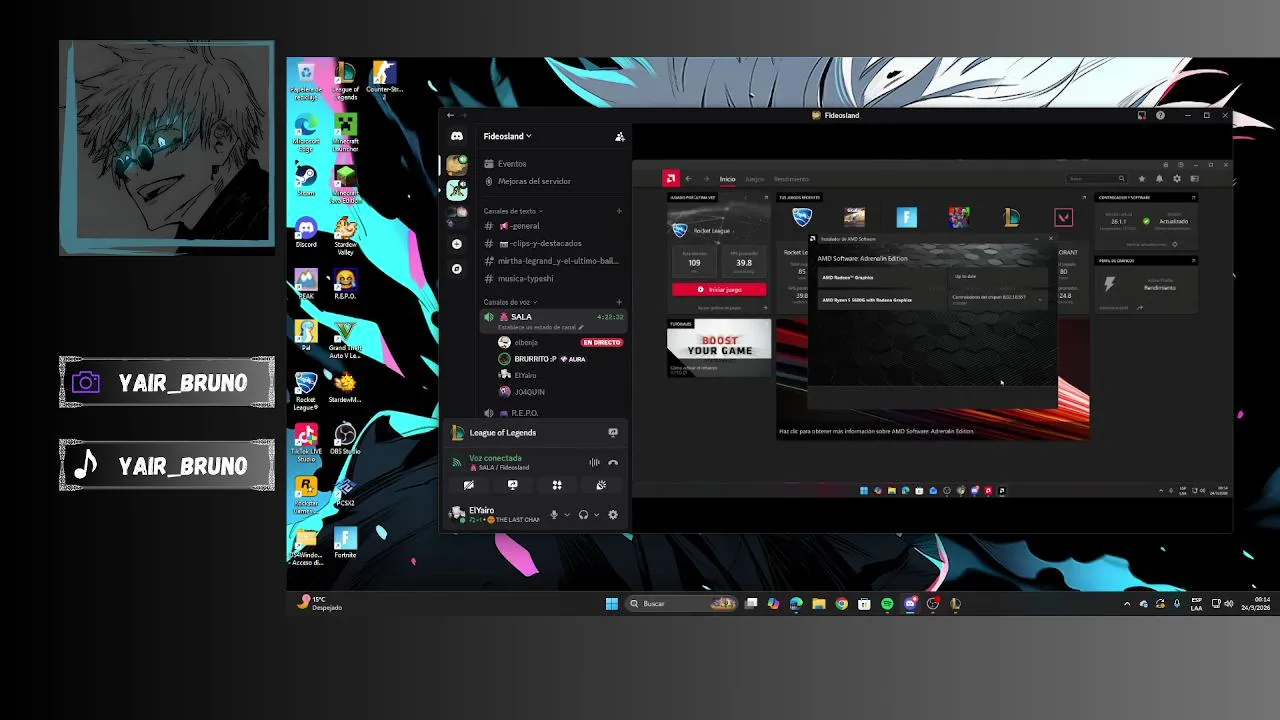Select the TikTok LIVE Studio desktop shortcut

click(306, 443)
